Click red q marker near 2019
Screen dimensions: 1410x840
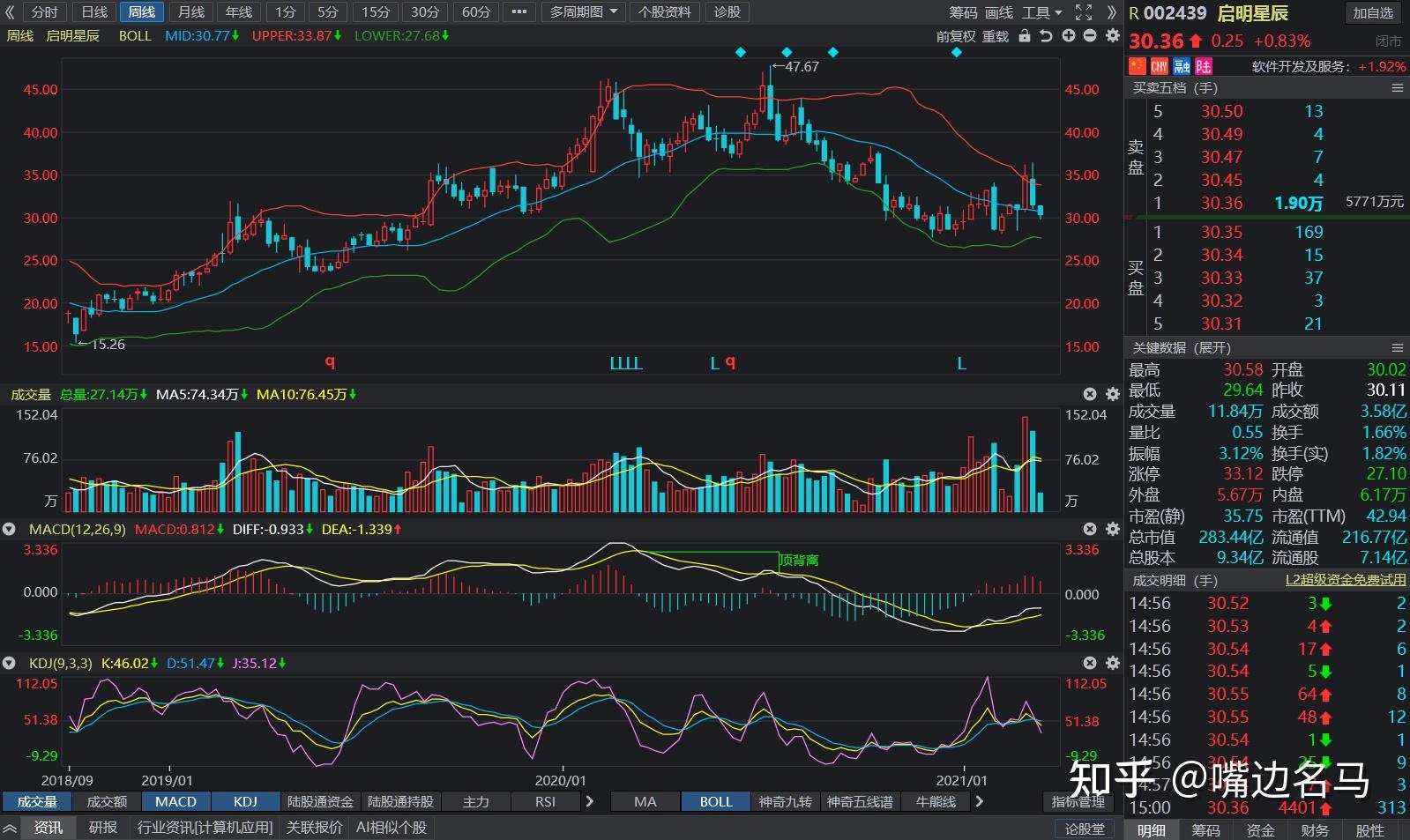(x=330, y=362)
